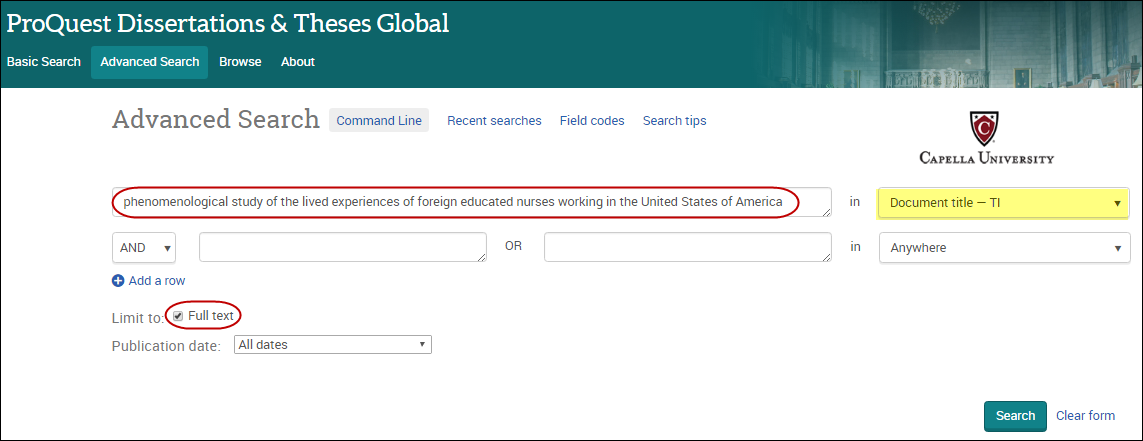Click the Capella University logo
Image resolution: width=1143 pixels, height=441 pixels.
pyautogui.click(x=986, y=137)
